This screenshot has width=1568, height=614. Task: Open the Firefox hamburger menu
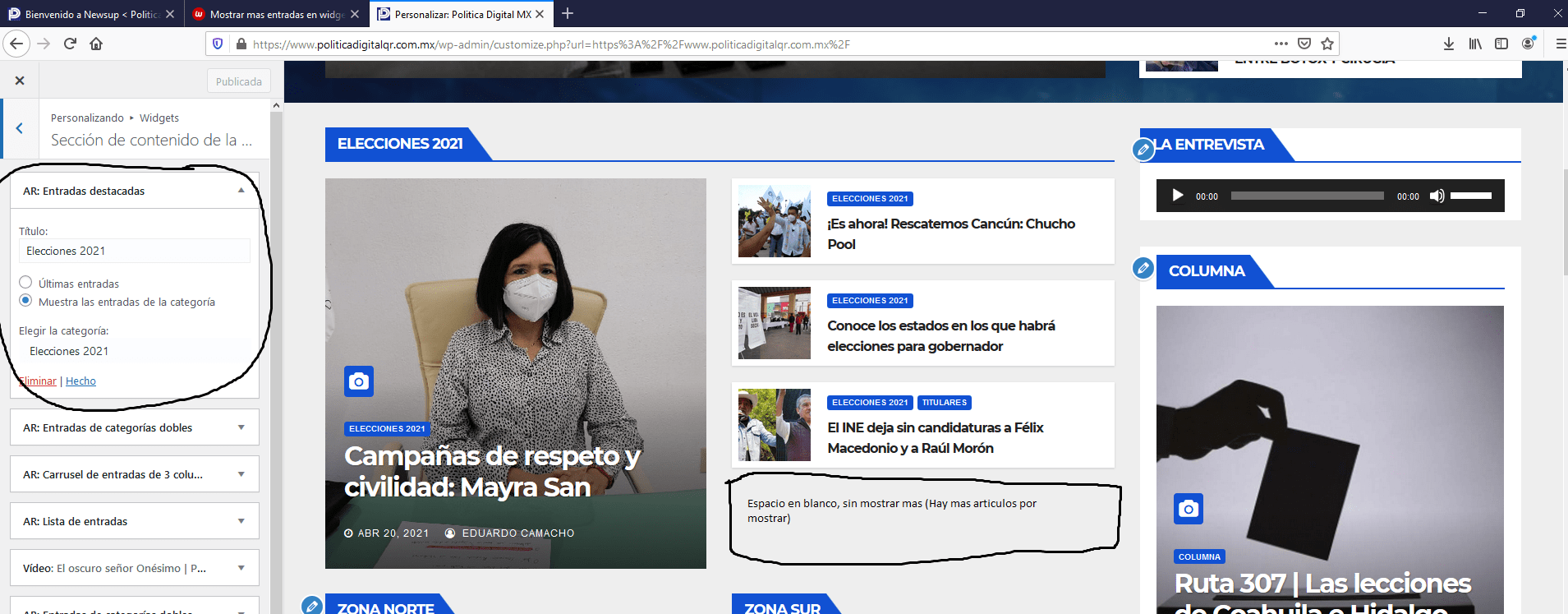(1561, 44)
